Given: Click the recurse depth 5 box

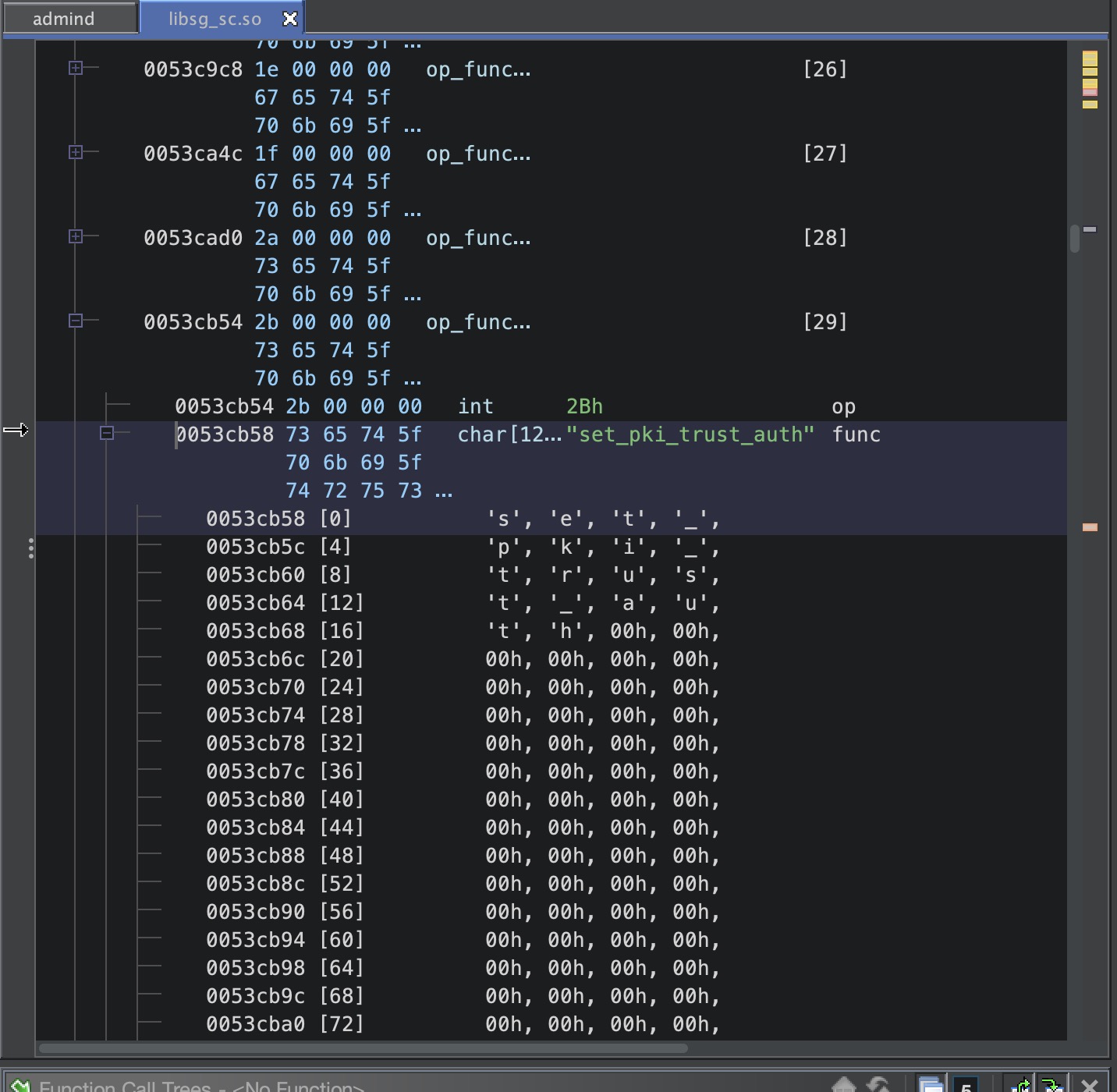Looking at the screenshot, I should (966, 1086).
